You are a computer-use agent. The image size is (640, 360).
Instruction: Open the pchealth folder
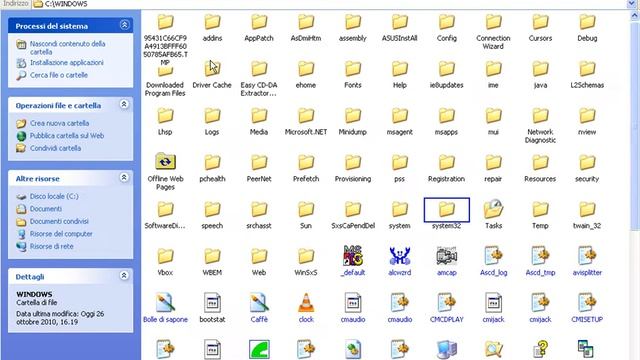pos(212,163)
